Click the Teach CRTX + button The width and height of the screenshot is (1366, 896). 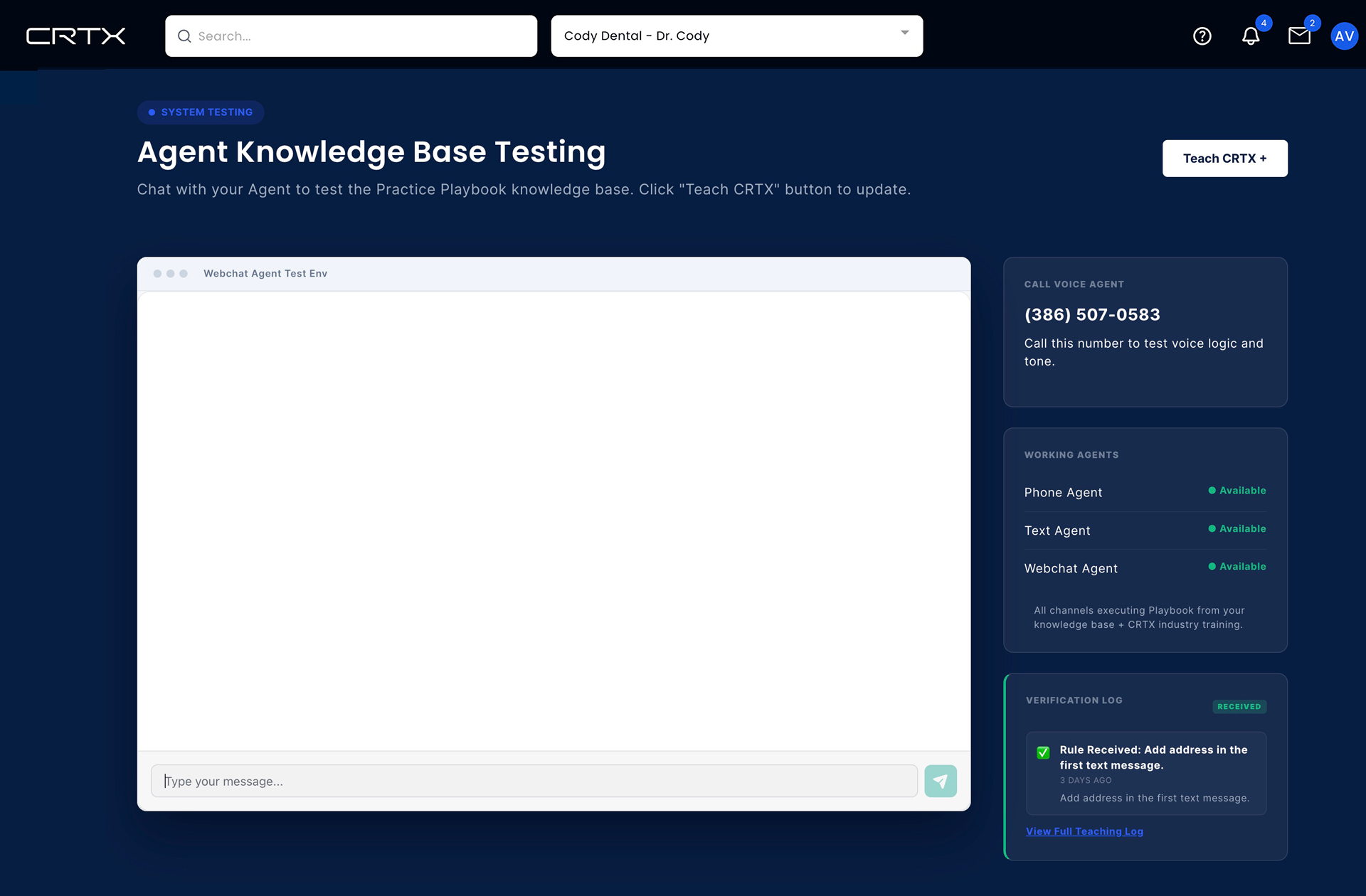tap(1224, 159)
